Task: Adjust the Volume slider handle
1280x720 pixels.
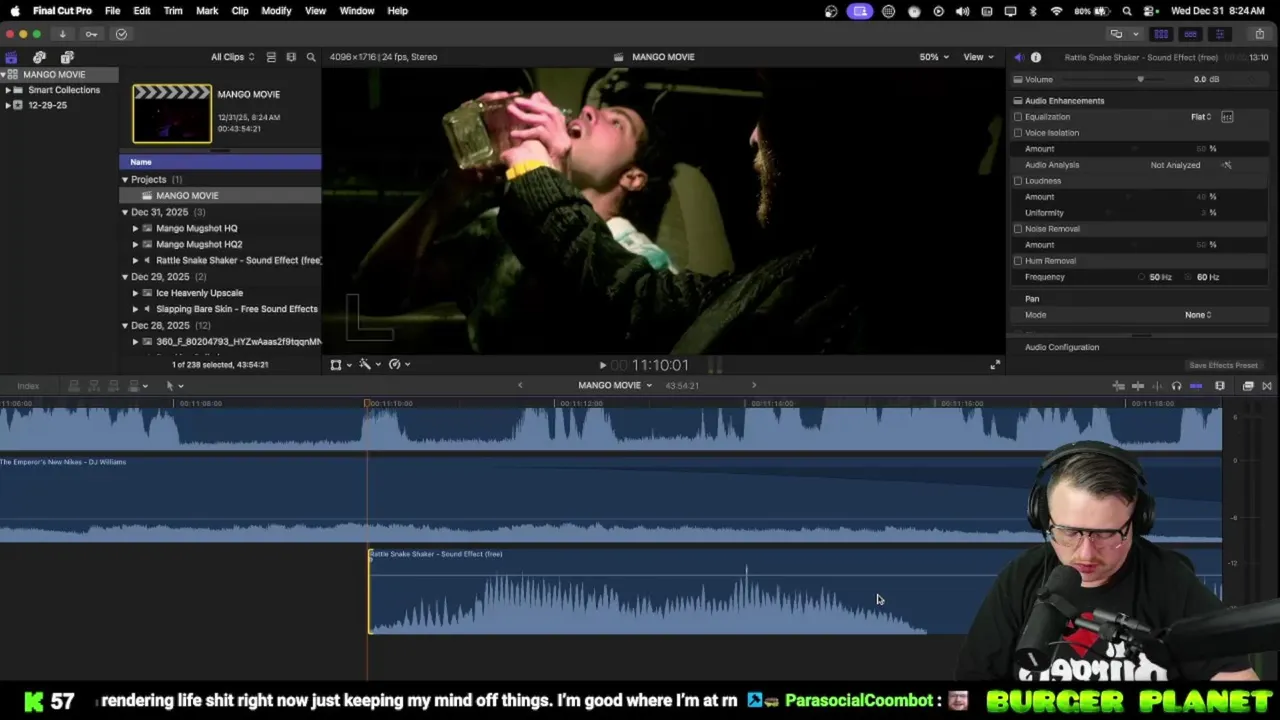Action: 1140,79
